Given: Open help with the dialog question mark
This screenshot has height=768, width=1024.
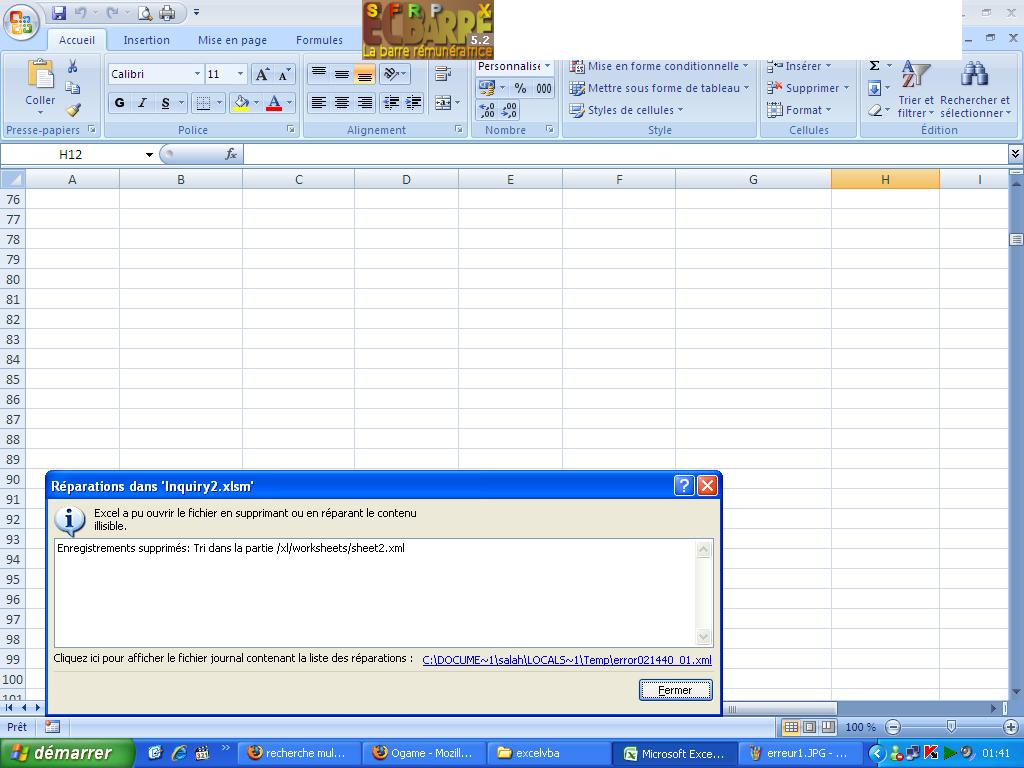Looking at the screenshot, I should [x=683, y=485].
